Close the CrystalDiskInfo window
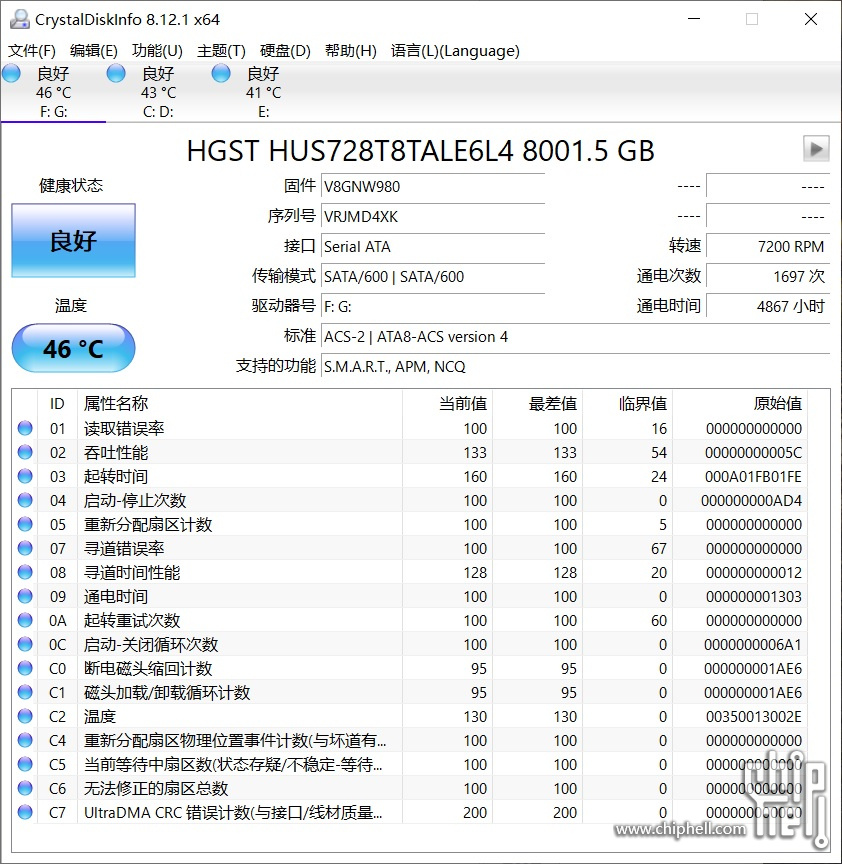Screen dimensions: 842x864 811,19
